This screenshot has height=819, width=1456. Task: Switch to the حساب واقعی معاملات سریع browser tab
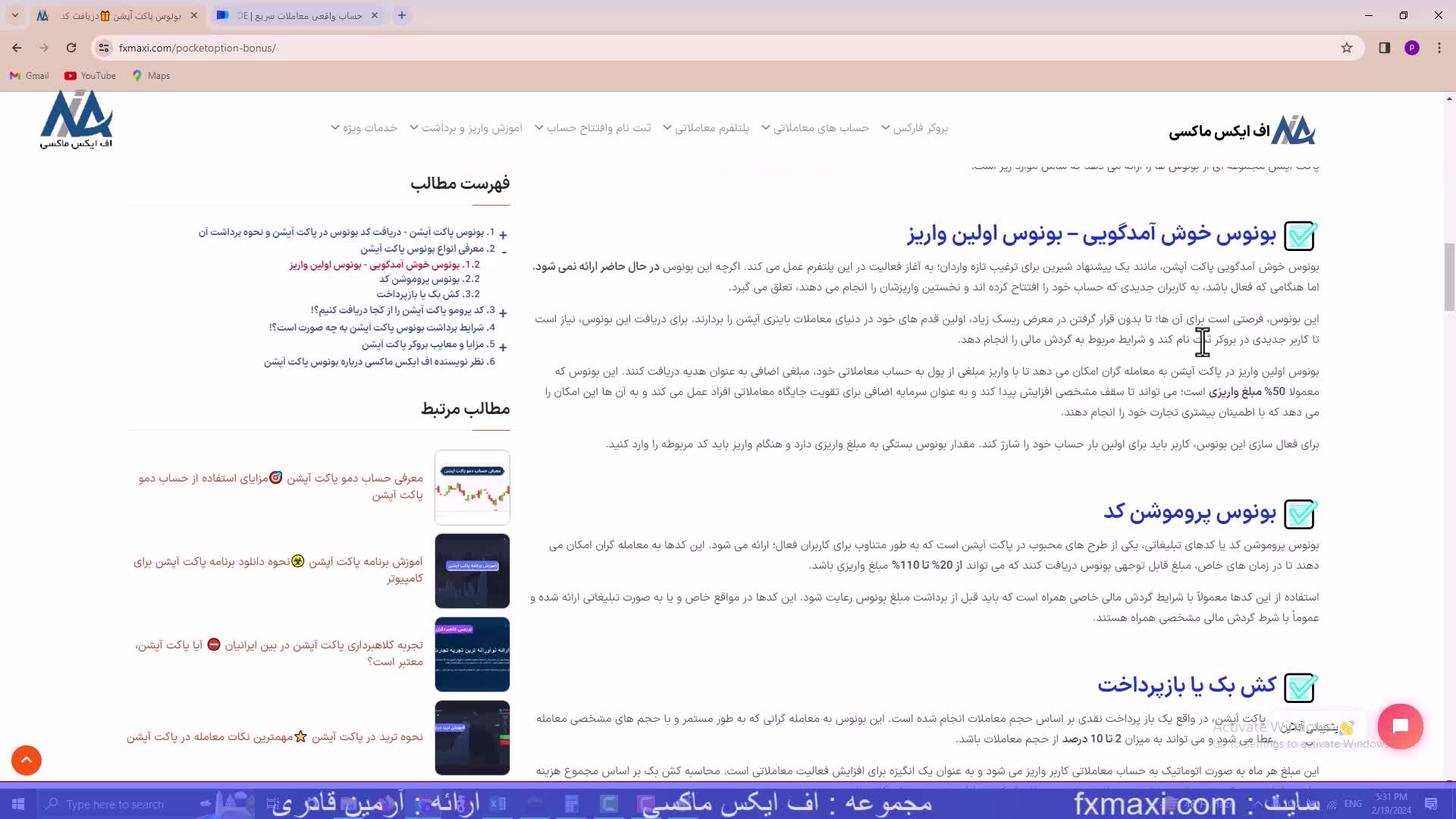[296, 15]
